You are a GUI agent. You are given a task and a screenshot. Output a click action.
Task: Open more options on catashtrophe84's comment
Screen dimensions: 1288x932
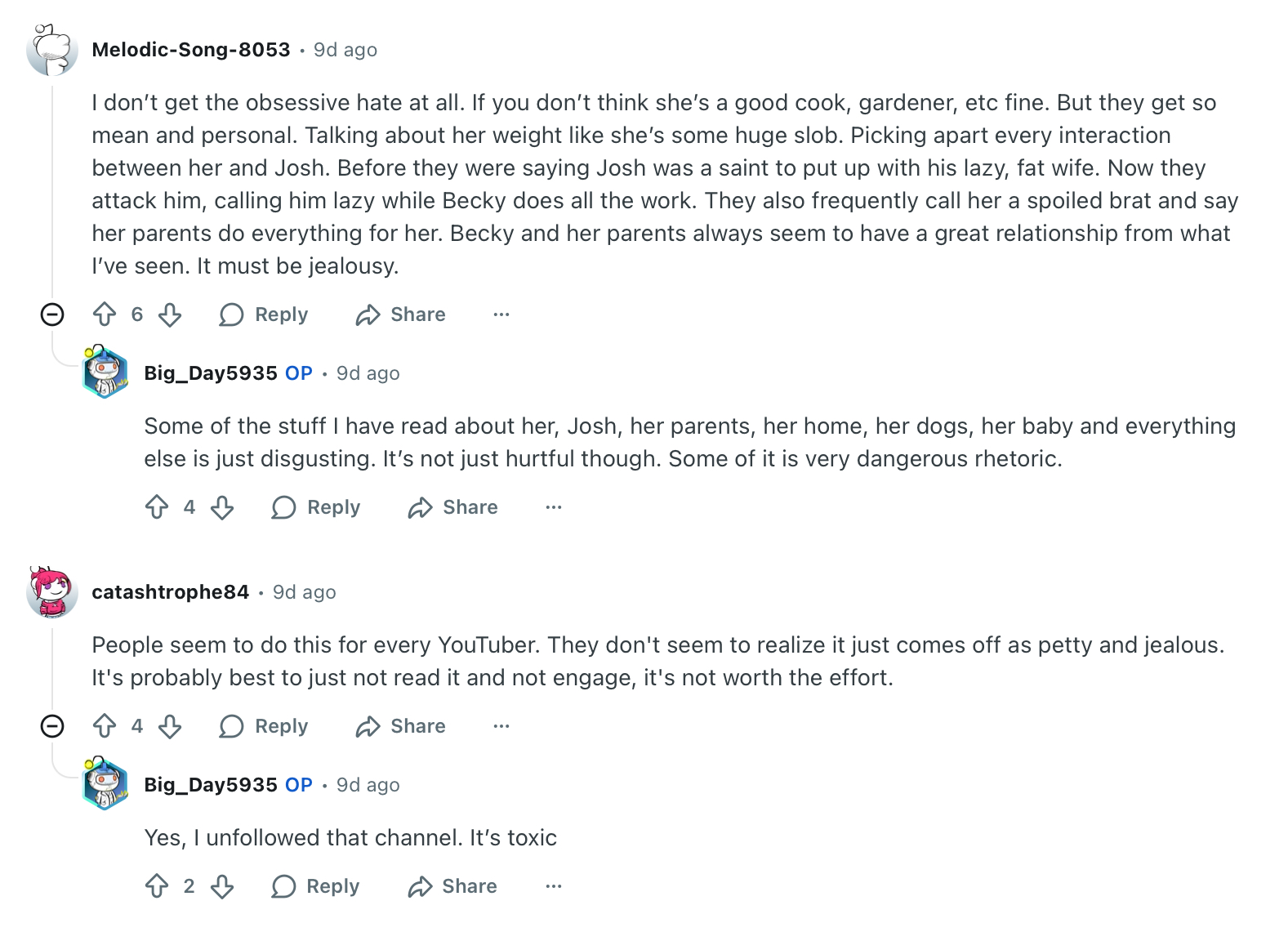(x=501, y=726)
